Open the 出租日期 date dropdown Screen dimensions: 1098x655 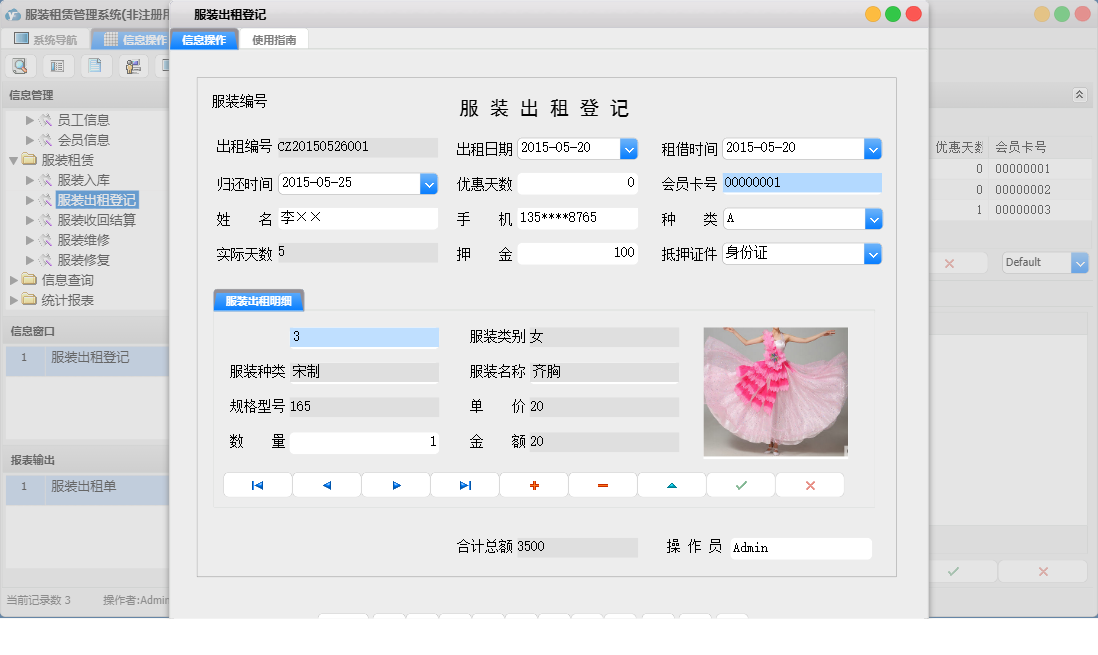[x=629, y=148]
